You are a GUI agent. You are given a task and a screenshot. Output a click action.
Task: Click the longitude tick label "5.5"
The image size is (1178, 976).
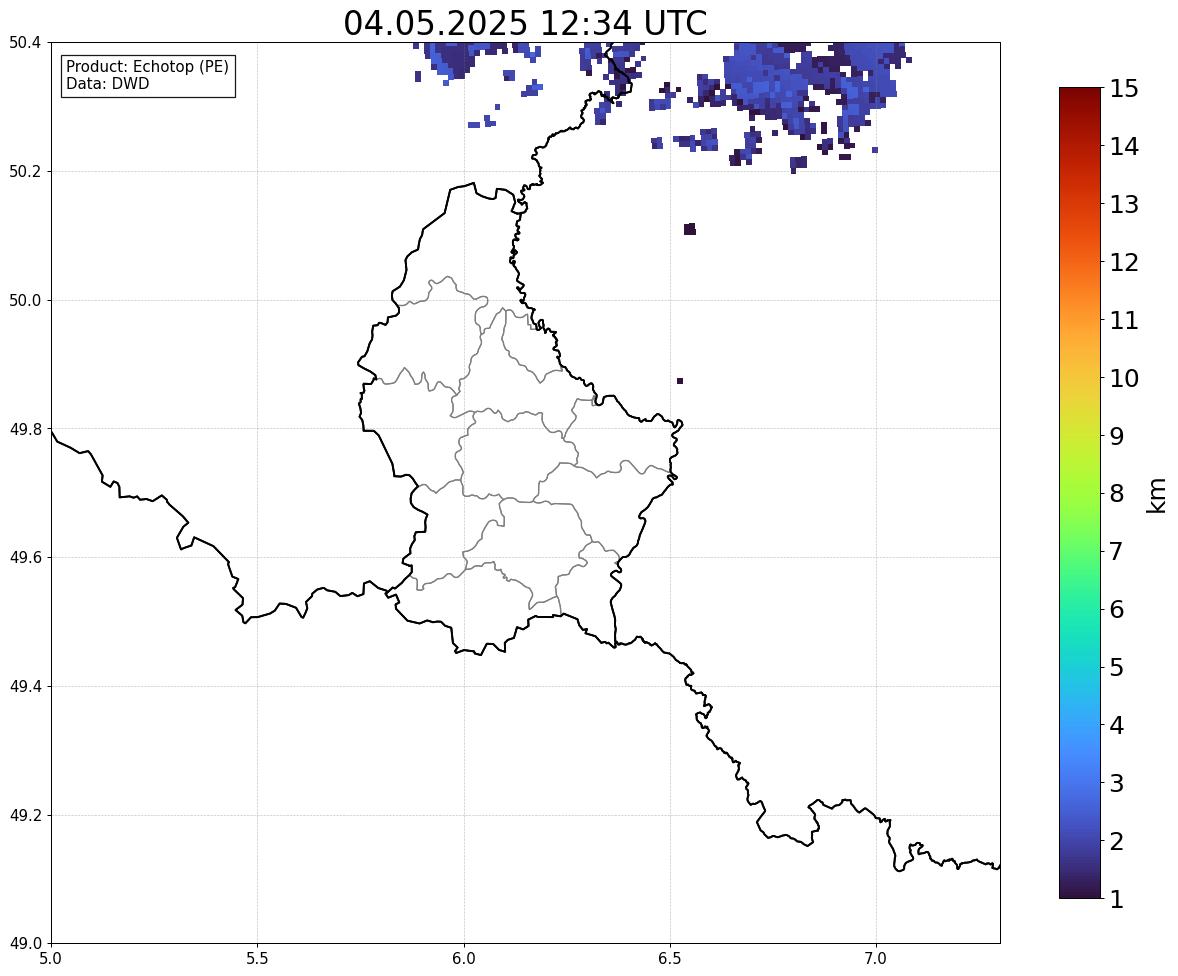click(257, 959)
